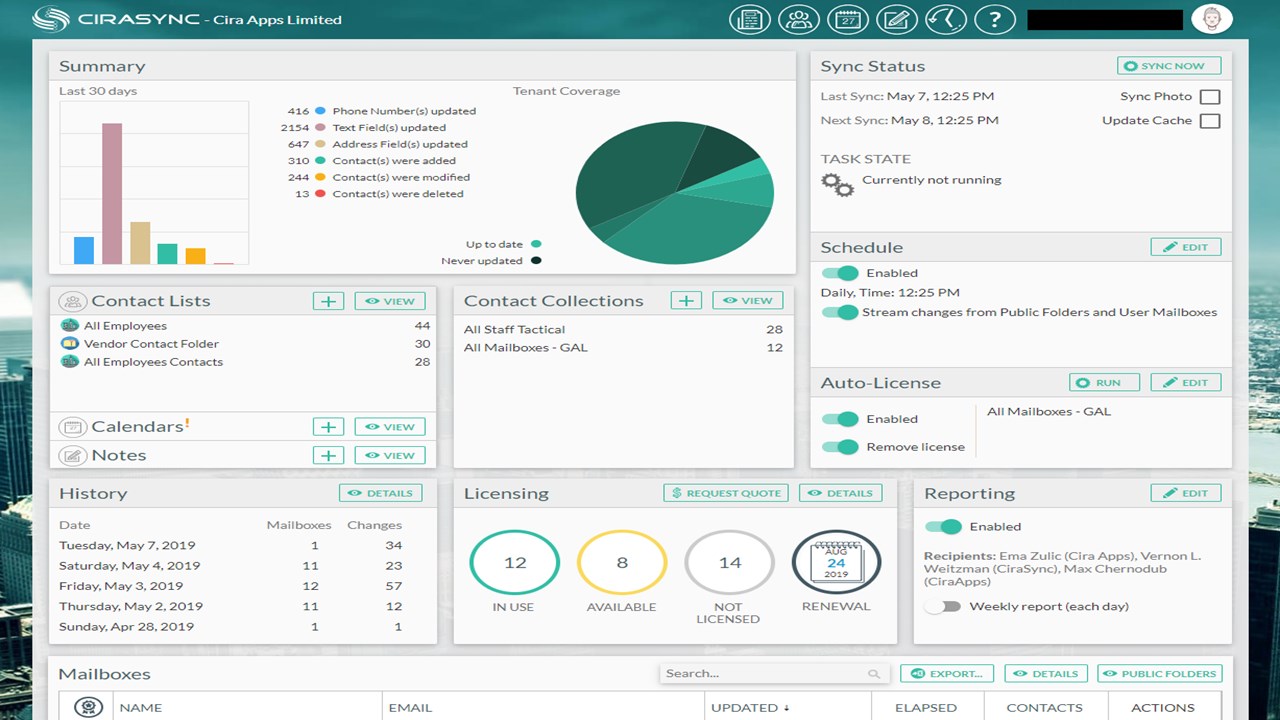Click the CONTACTS column header
The image size is (1280, 720).
[1044, 708]
